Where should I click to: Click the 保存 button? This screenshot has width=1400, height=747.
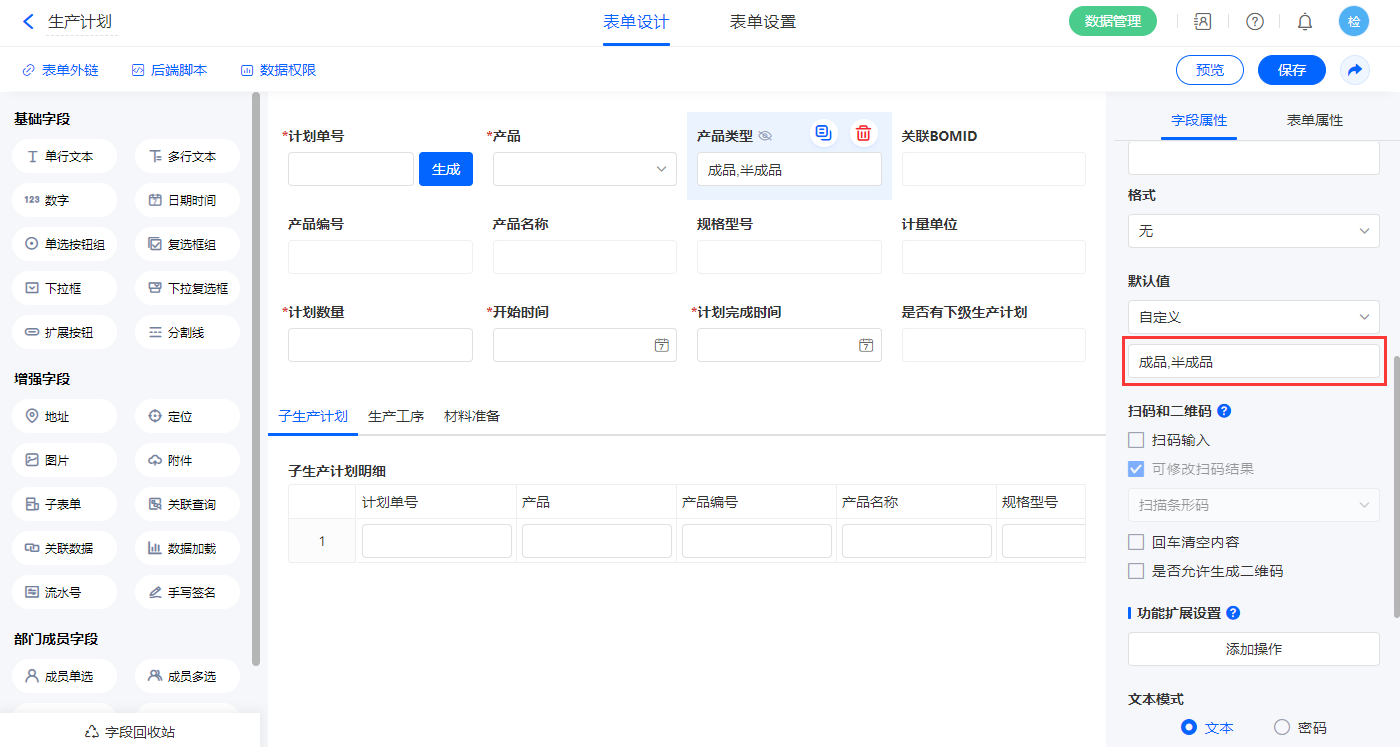(1291, 70)
